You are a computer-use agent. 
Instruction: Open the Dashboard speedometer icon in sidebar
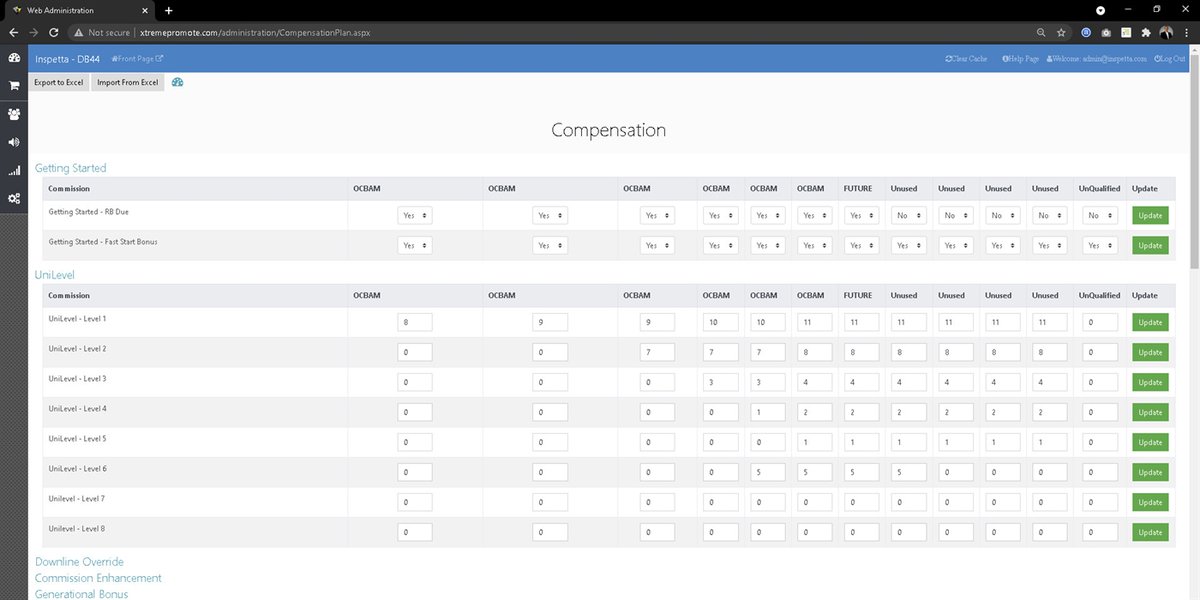(x=13, y=58)
